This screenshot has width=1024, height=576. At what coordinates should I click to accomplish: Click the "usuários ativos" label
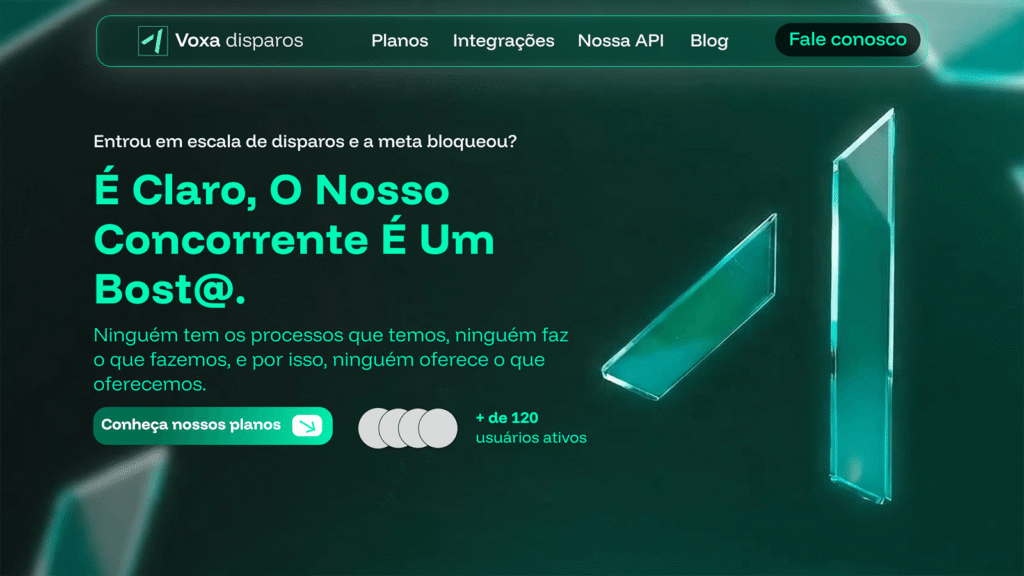(x=531, y=438)
